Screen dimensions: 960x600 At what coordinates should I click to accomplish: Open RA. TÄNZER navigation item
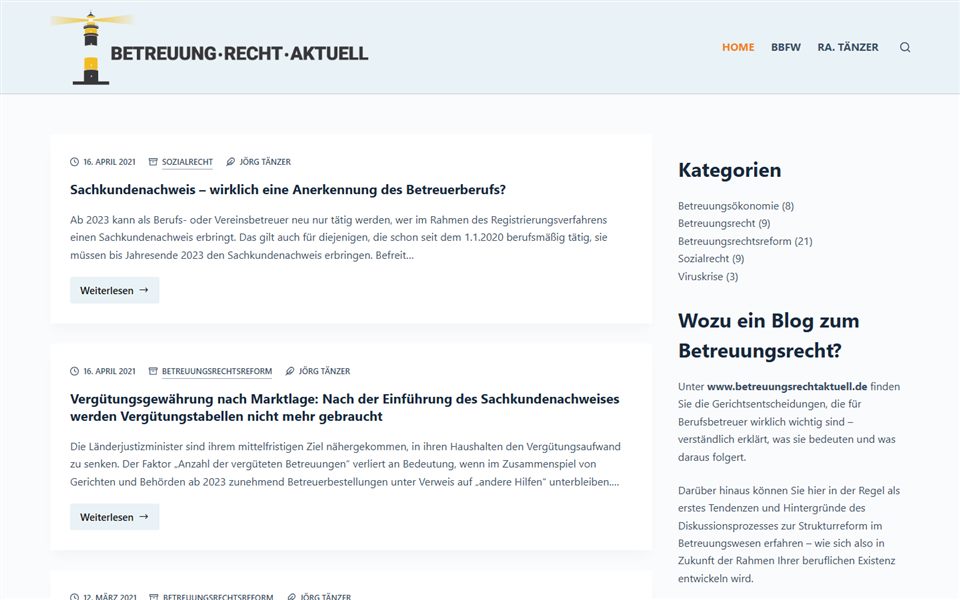click(847, 47)
